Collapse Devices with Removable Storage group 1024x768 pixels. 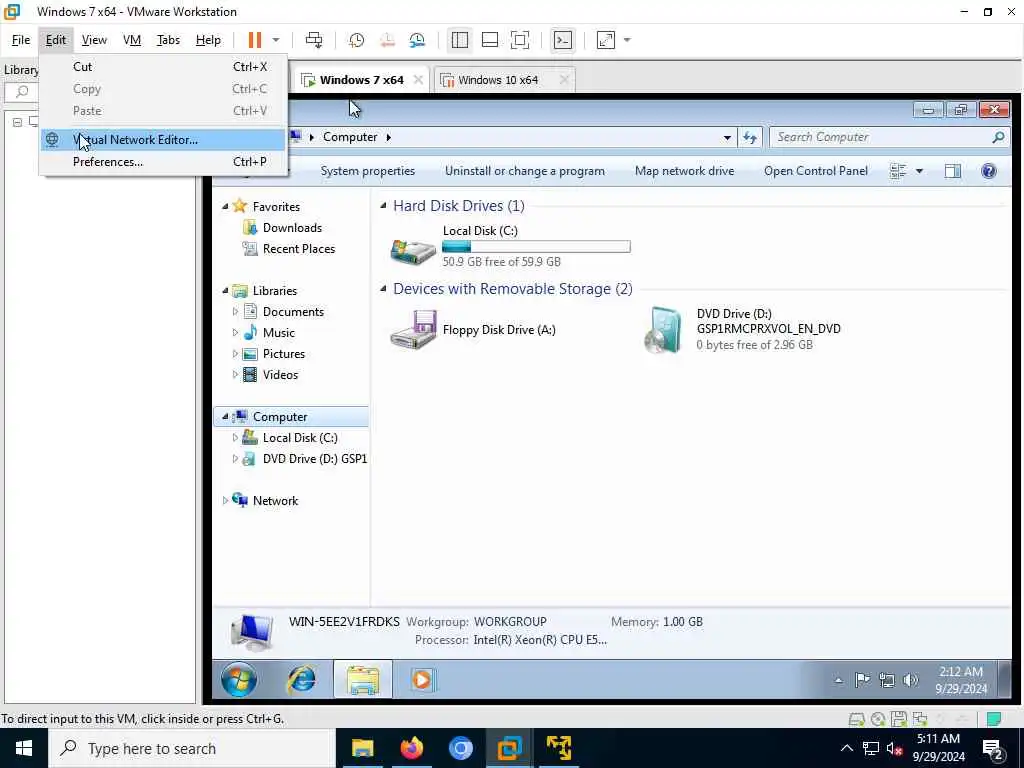(384, 289)
